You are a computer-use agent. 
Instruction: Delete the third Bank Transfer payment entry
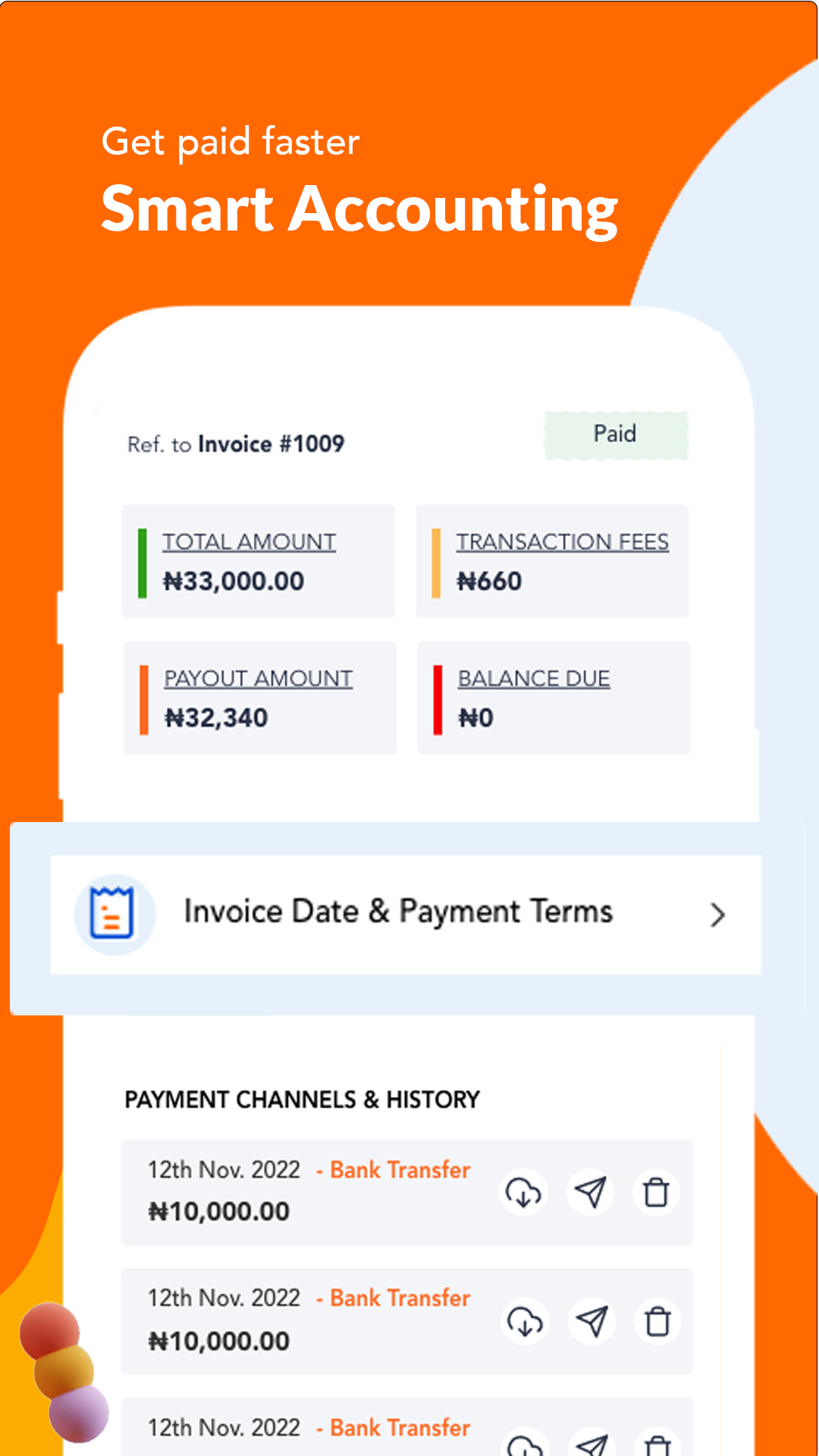pyautogui.click(x=657, y=1443)
